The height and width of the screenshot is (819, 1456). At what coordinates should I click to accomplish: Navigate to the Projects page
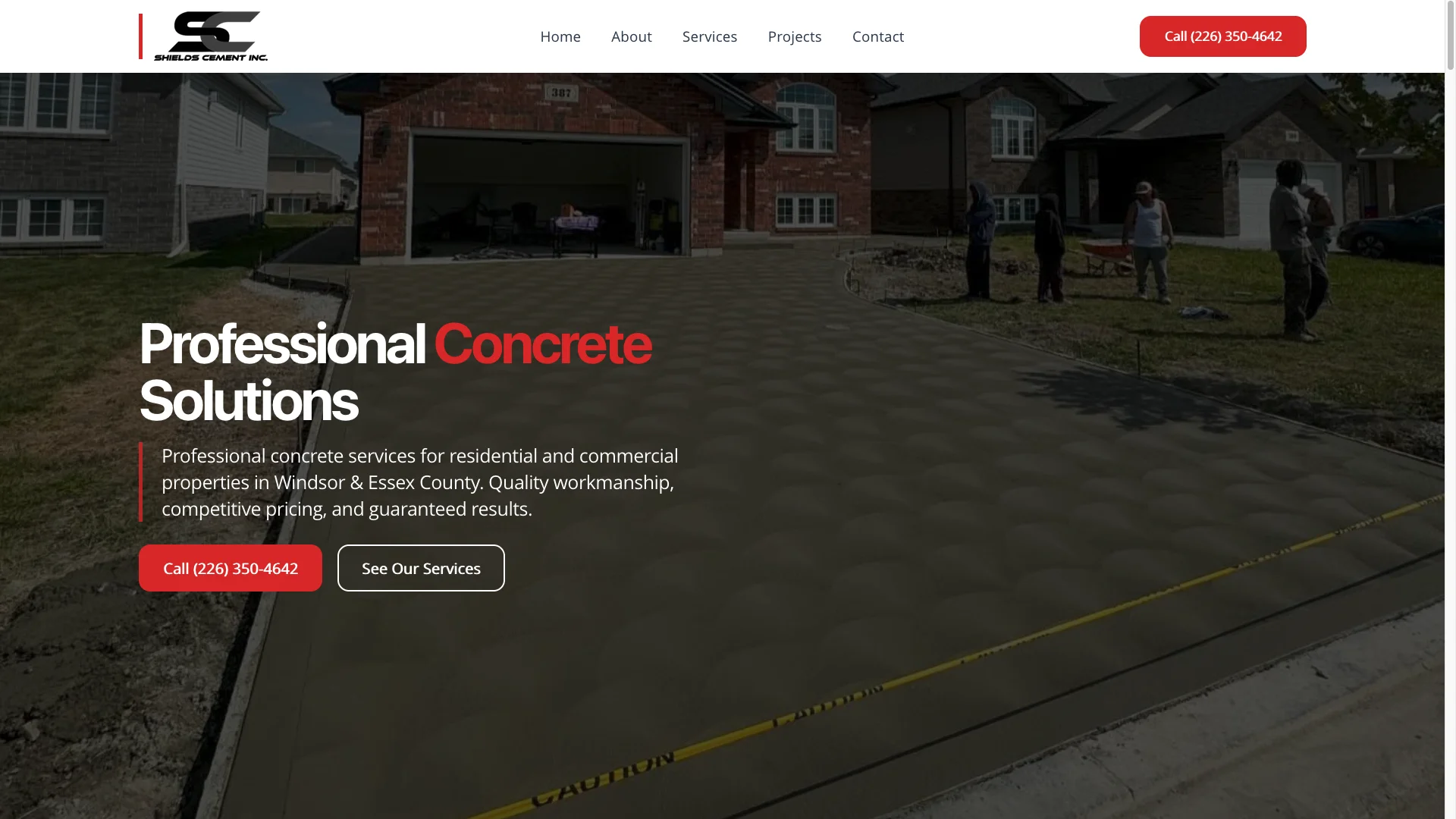(x=794, y=36)
